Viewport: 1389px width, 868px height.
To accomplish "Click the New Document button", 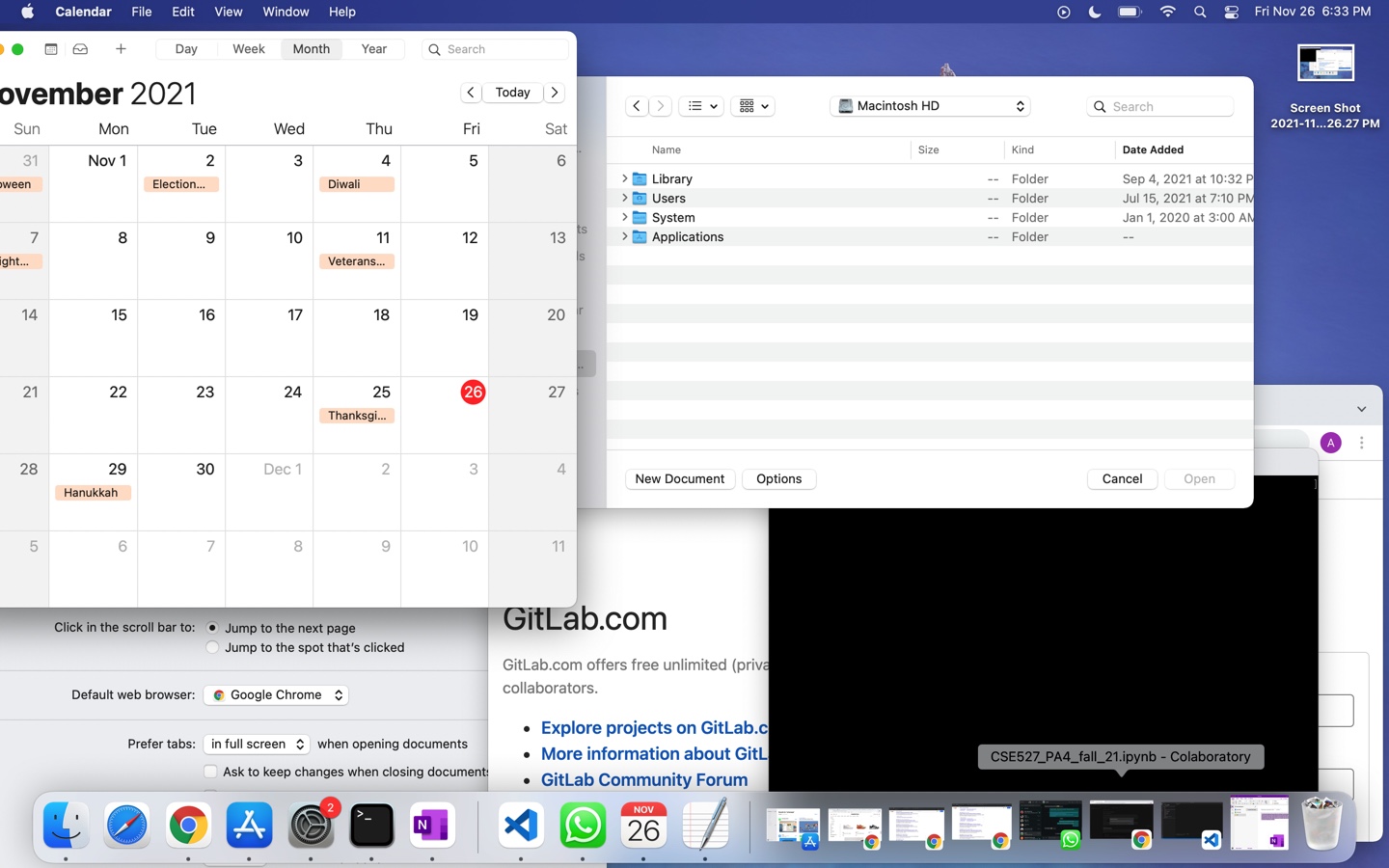I will click(680, 479).
